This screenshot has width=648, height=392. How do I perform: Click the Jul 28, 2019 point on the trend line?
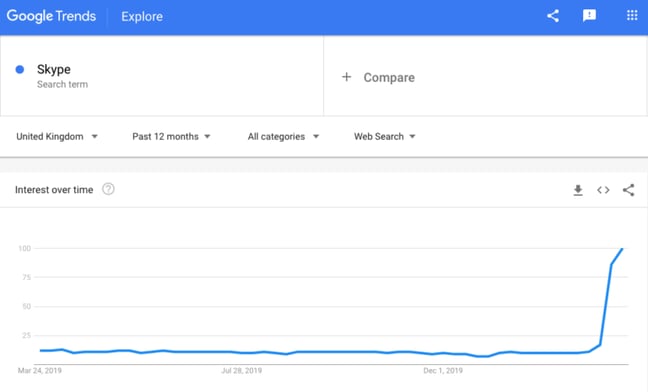coord(242,353)
